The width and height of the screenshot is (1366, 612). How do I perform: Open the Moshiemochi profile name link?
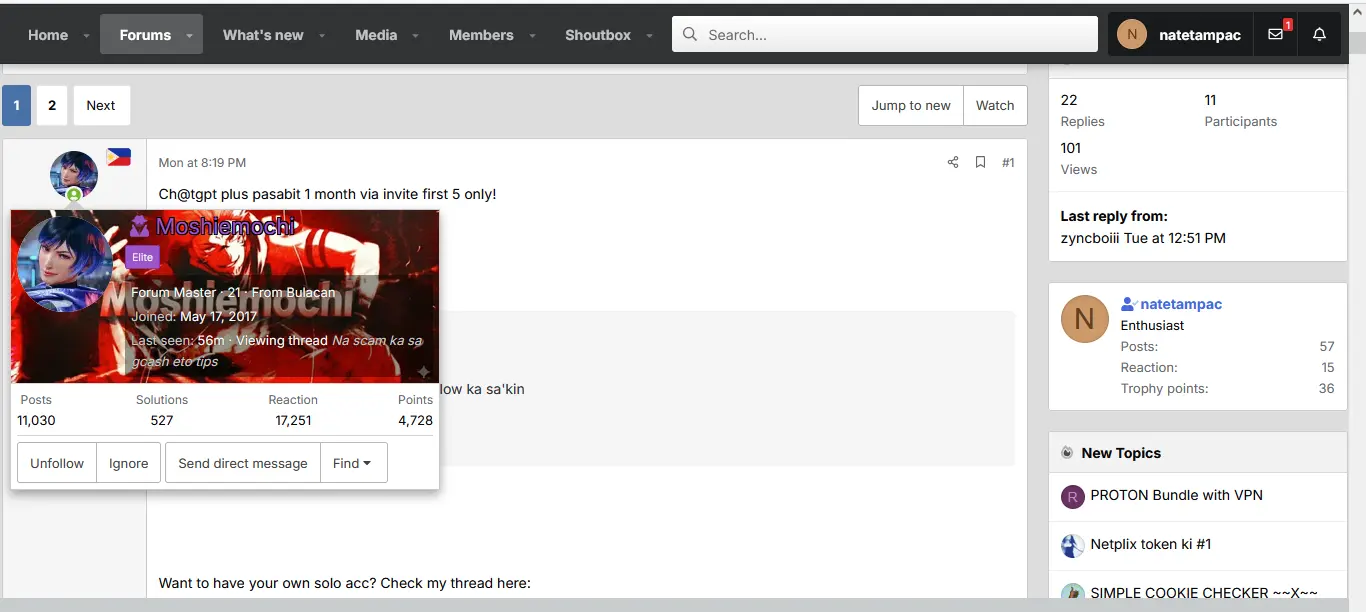coord(225,227)
